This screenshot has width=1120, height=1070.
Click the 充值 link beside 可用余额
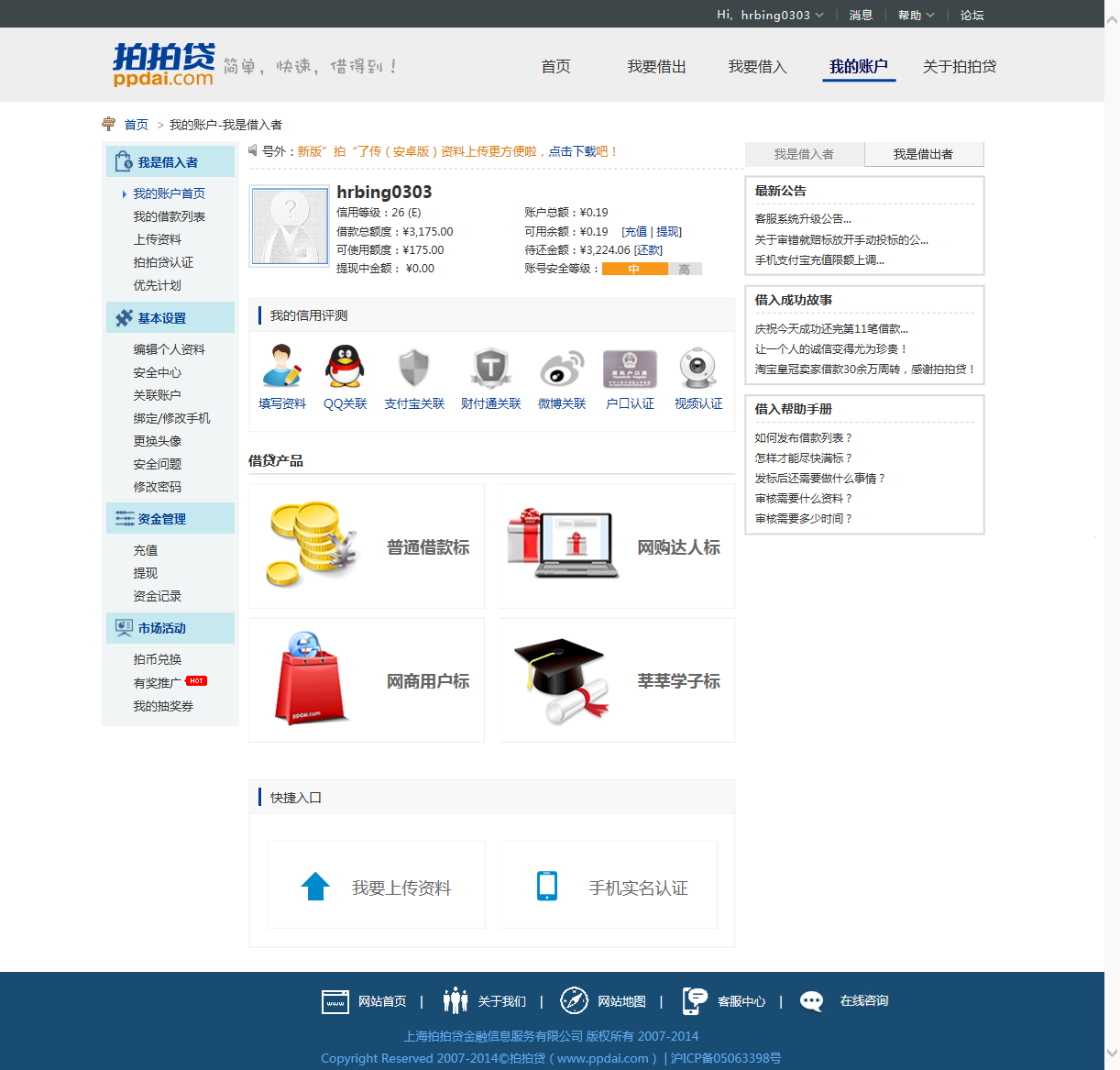pyautogui.click(x=636, y=232)
